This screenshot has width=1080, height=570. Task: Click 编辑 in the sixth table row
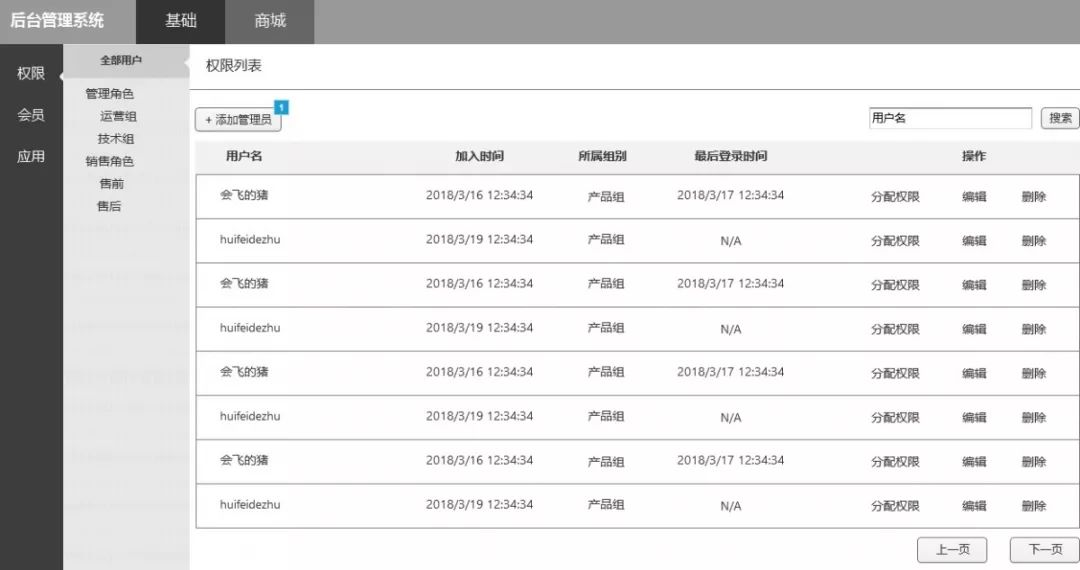click(974, 417)
